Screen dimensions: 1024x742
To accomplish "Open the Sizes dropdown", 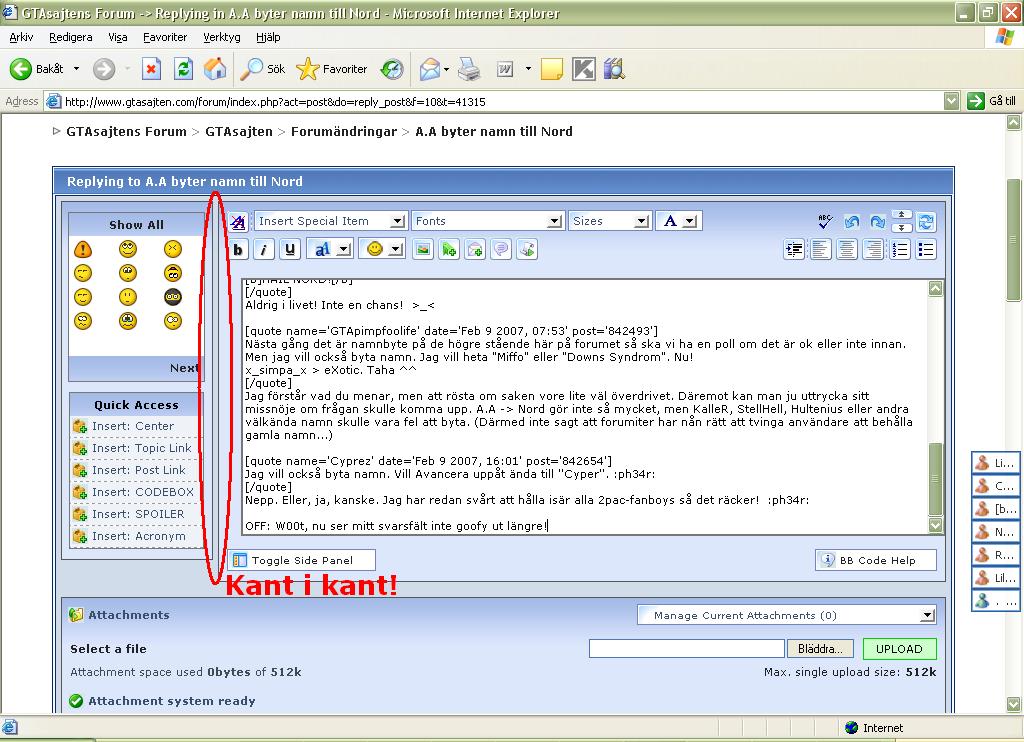I will pyautogui.click(x=610, y=221).
